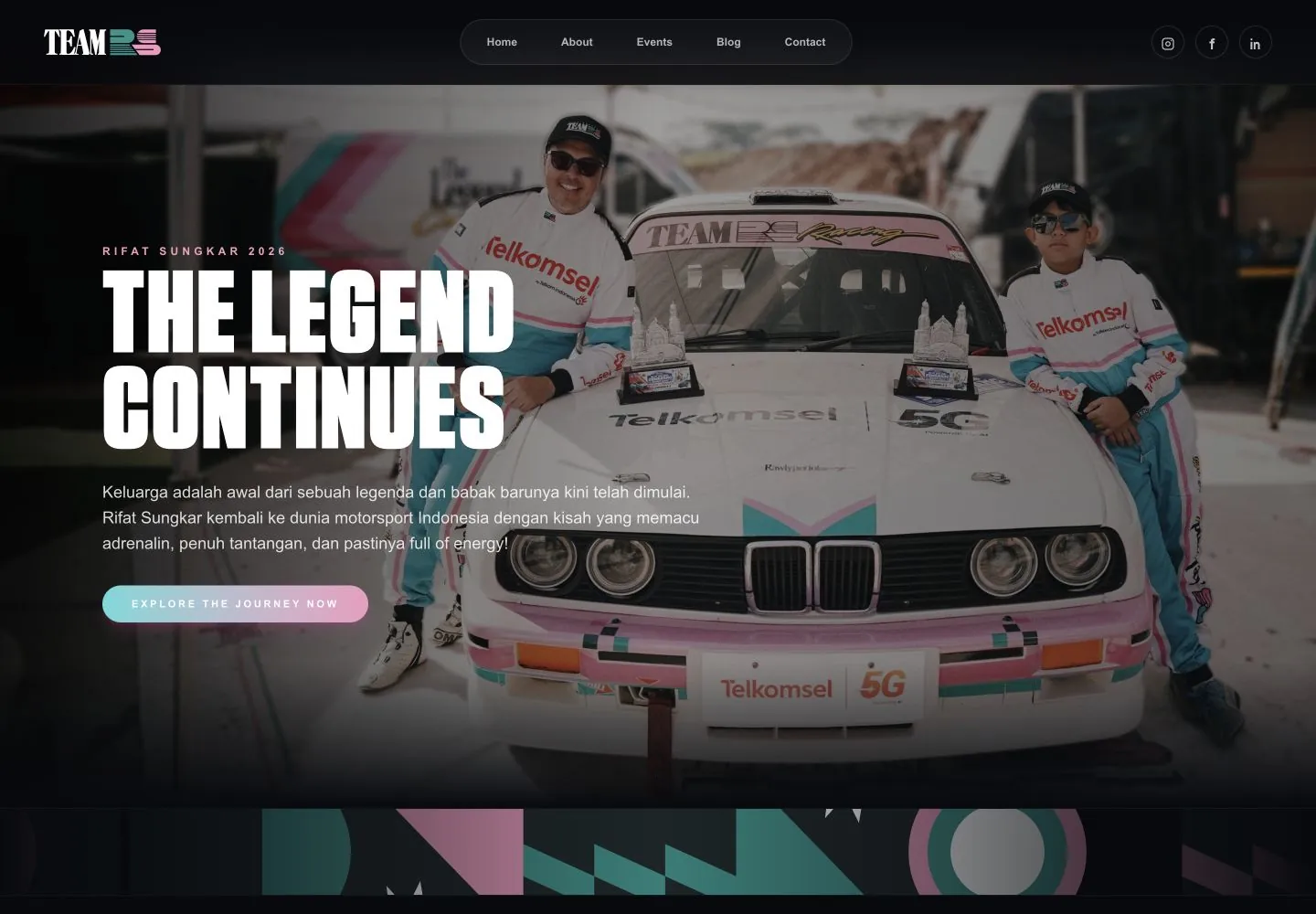
Task: Open the LinkedIn social link
Action: point(1256,43)
